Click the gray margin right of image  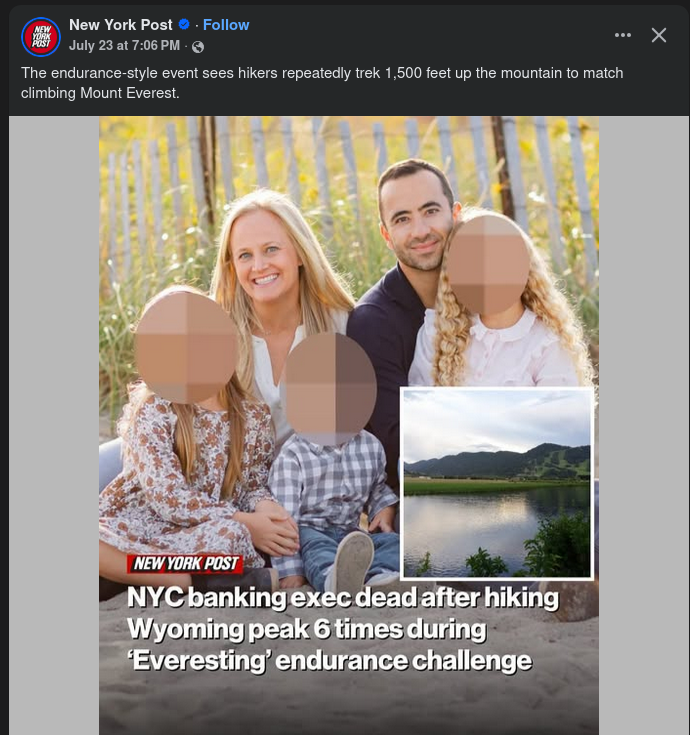pos(643,425)
